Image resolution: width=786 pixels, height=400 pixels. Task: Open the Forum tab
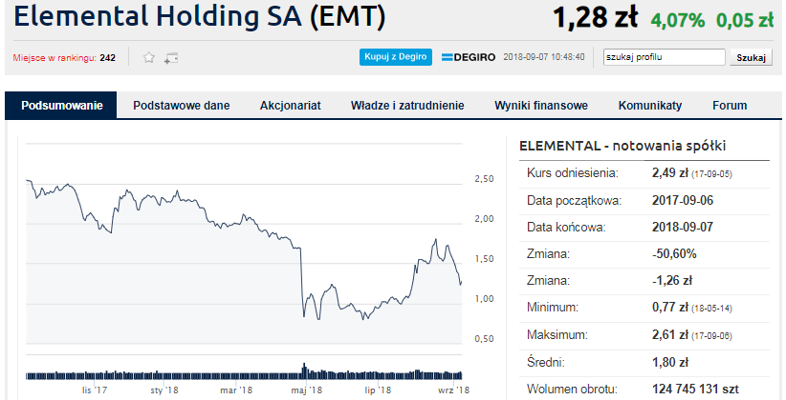730,105
